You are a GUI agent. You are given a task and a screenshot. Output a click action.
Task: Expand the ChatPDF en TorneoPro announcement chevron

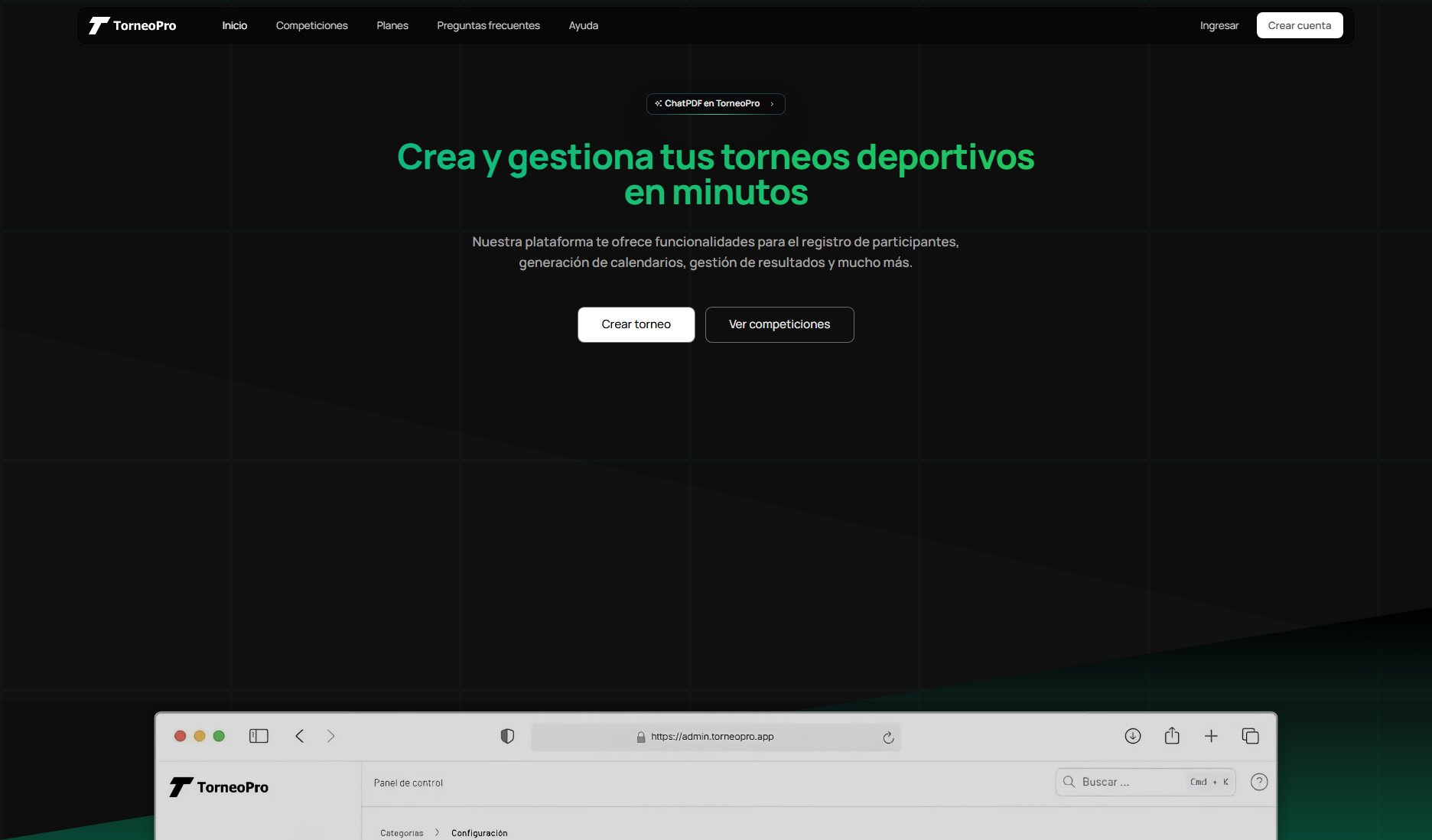coord(772,104)
